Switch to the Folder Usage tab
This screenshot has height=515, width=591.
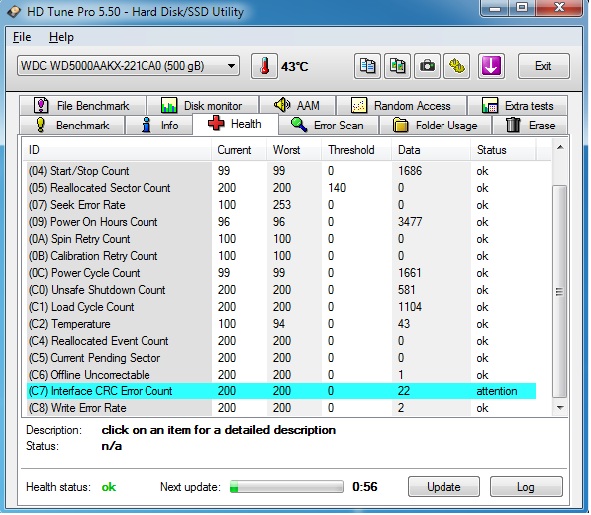point(435,125)
